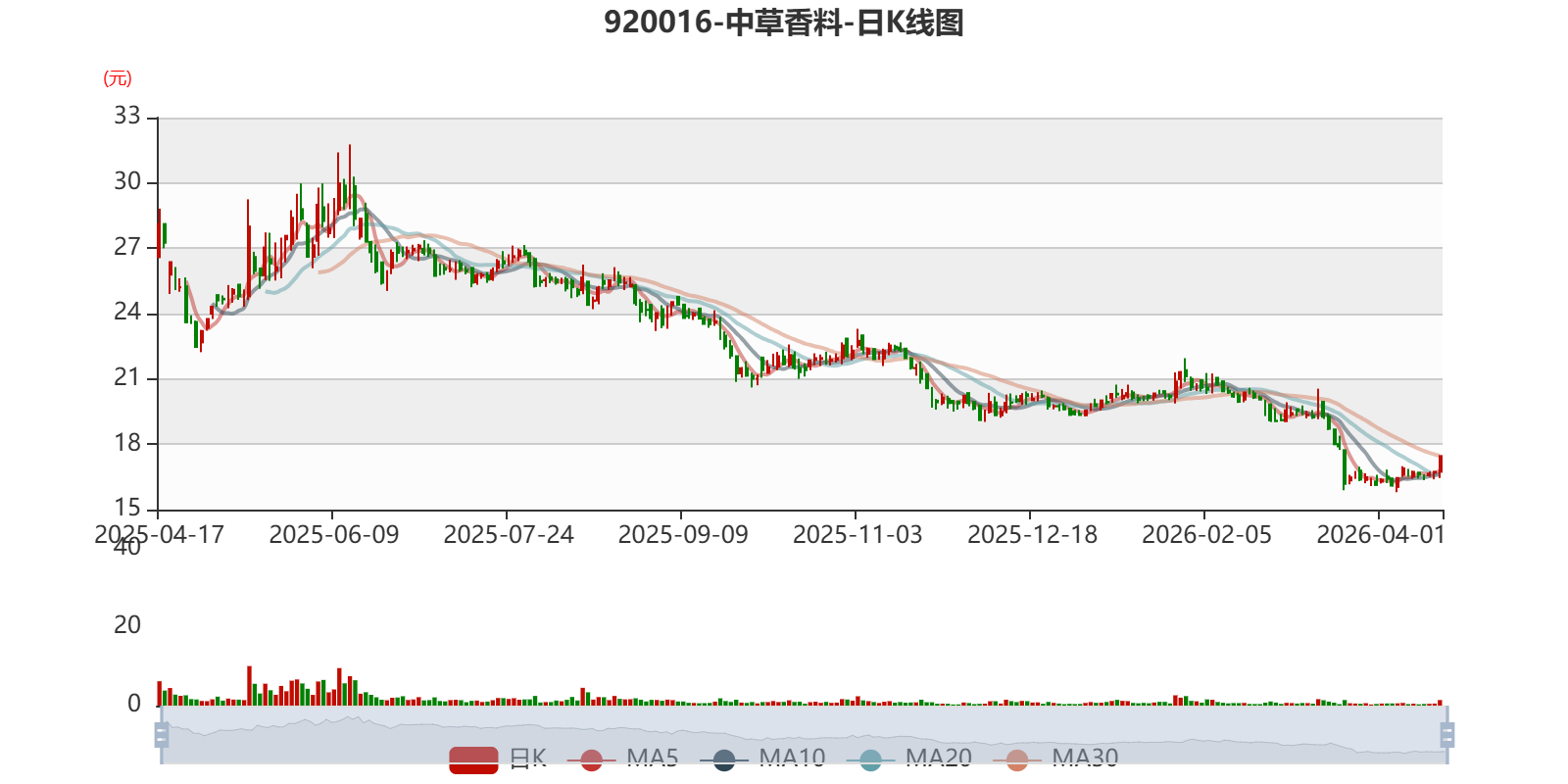Select the 2025-09-09 date axis label
The image size is (1568, 784).
click(683, 535)
